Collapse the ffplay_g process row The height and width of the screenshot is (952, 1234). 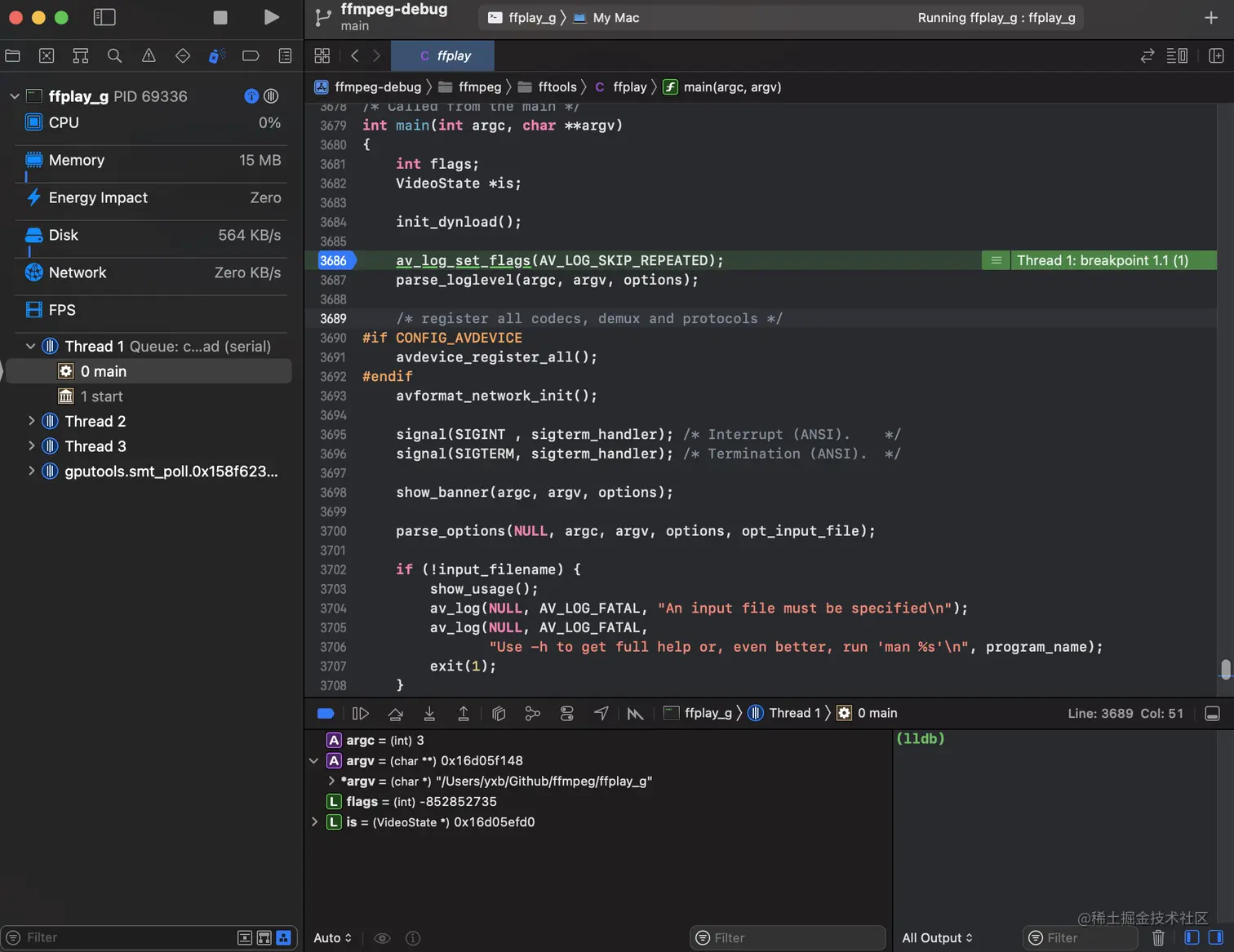tap(14, 96)
